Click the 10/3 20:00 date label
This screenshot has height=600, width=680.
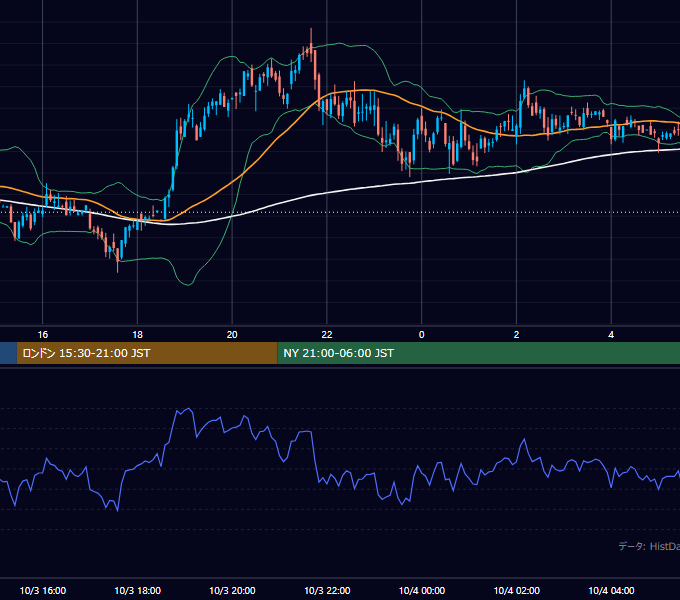(232, 590)
